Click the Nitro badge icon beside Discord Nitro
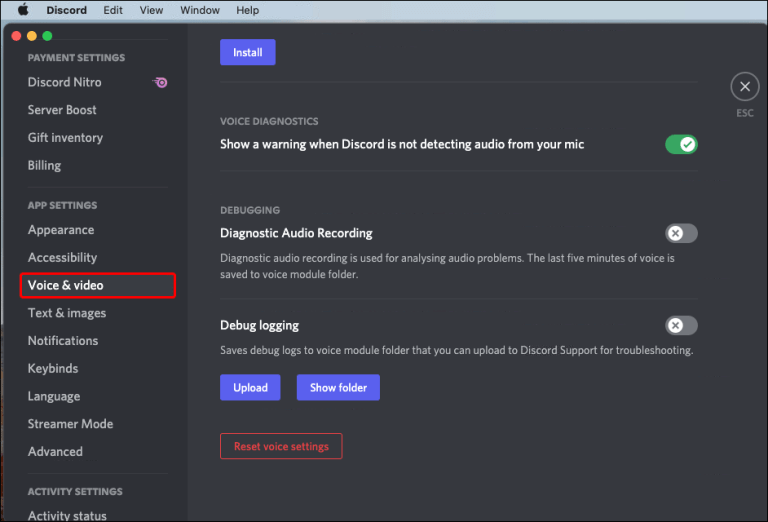Screen dimensions: 768x522 pos(160,82)
